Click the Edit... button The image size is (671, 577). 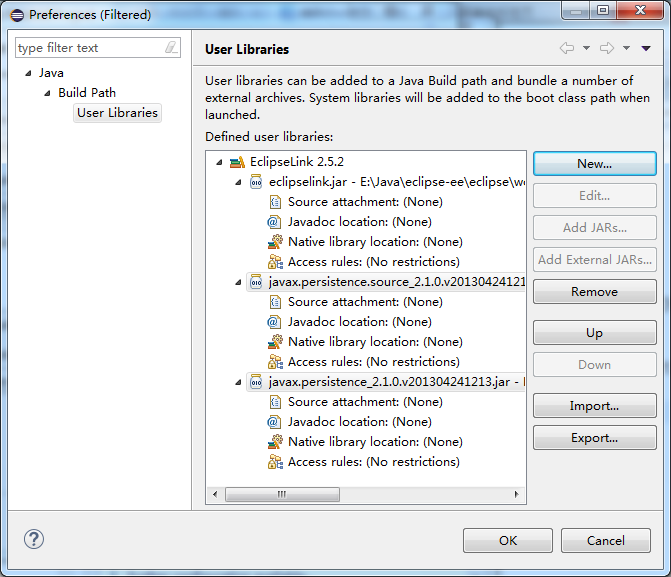tap(594, 196)
